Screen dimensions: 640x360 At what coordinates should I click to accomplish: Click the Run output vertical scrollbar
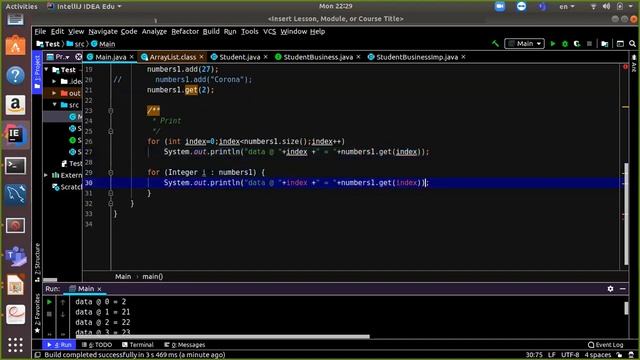point(627,308)
